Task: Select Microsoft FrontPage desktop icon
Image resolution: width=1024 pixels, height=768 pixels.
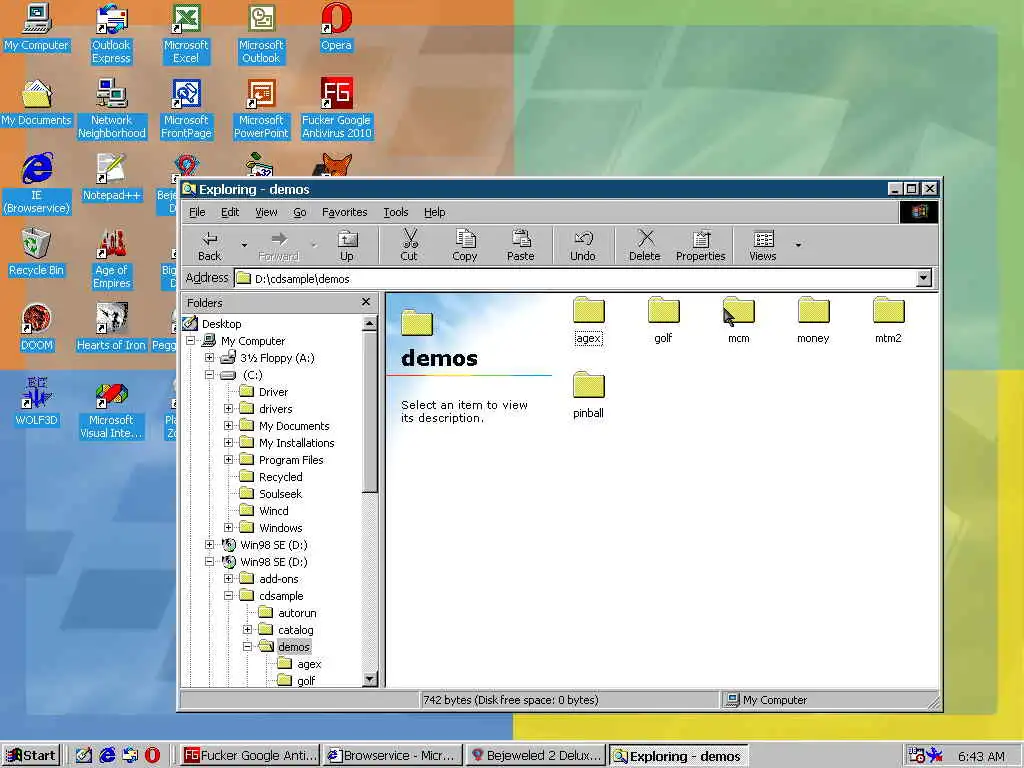Action: point(186,109)
